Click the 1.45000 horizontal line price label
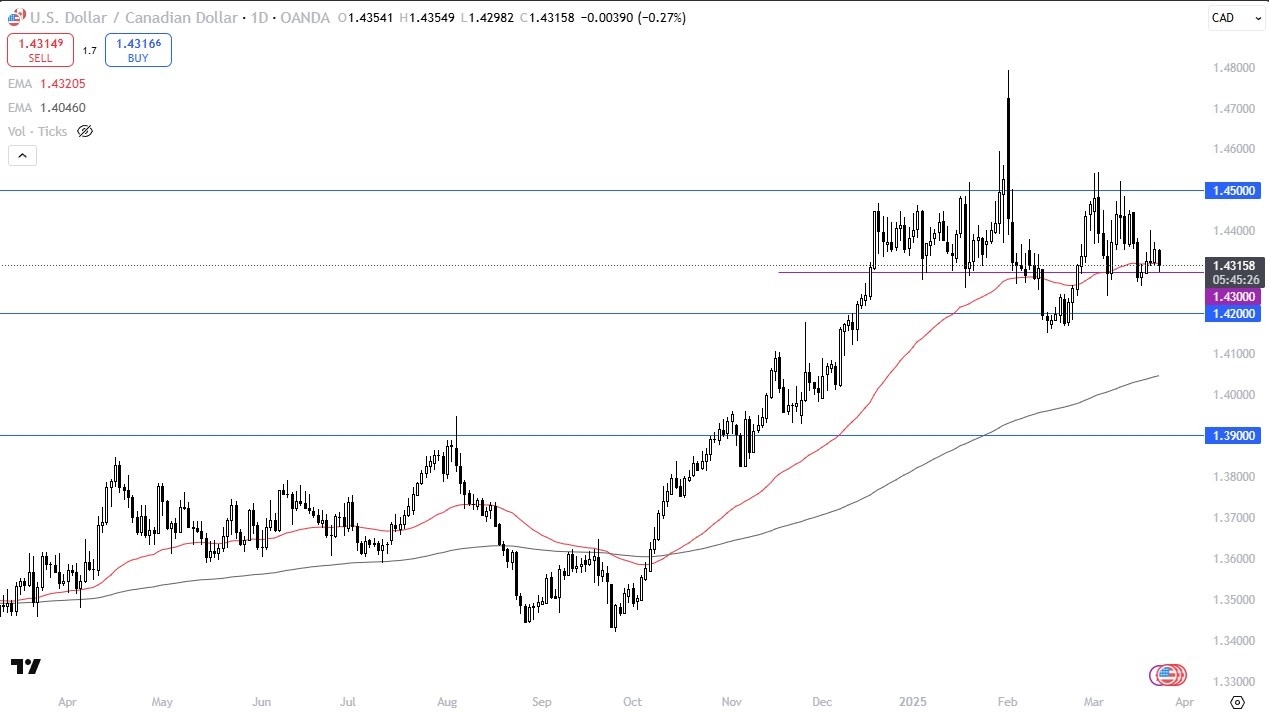 tap(1232, 190)
